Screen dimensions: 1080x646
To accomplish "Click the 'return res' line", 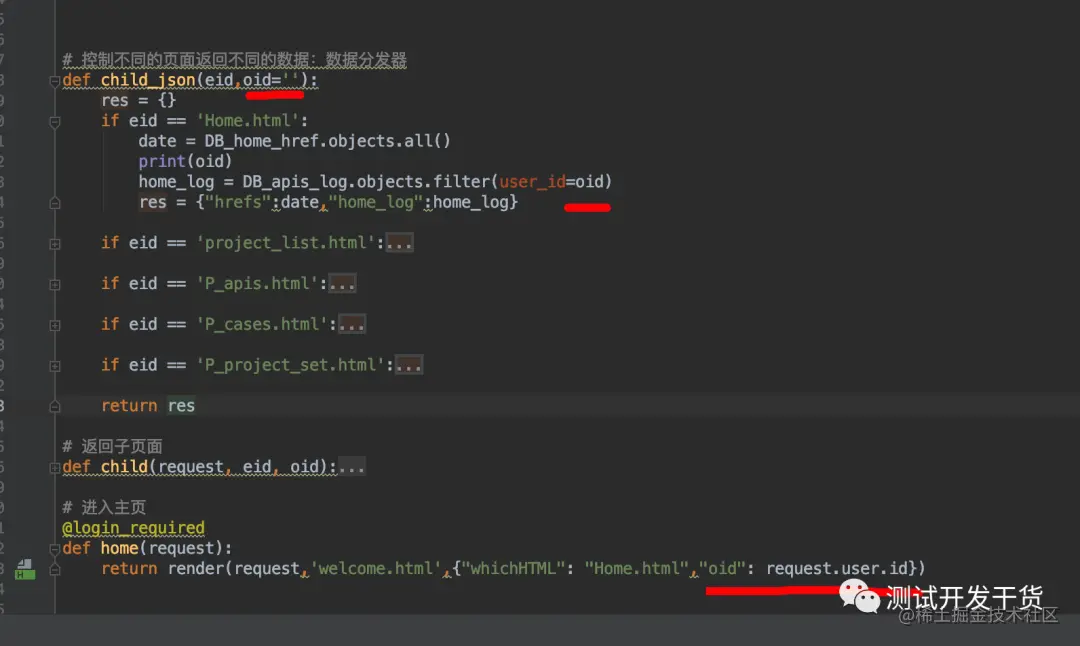I will [148, 406].
